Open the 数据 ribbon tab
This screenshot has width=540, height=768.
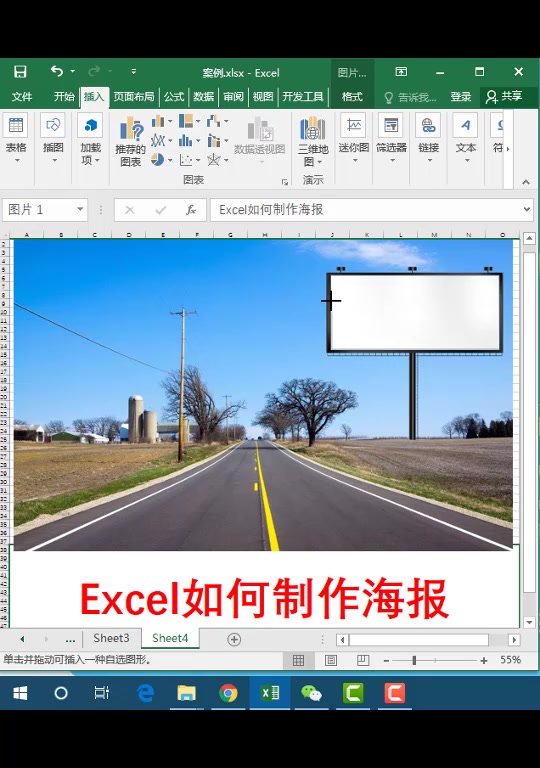(203, 96)
